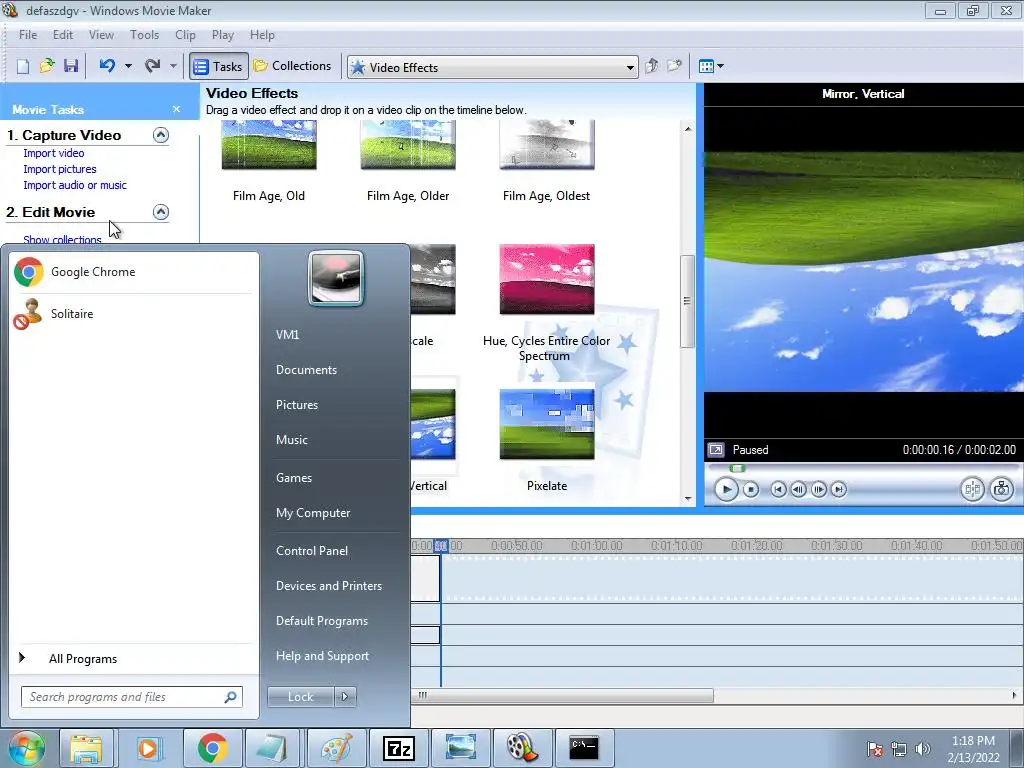Select the Film Age, Oldest effect thumbnail
1024x768 pixels.
(x=547, y=144)
